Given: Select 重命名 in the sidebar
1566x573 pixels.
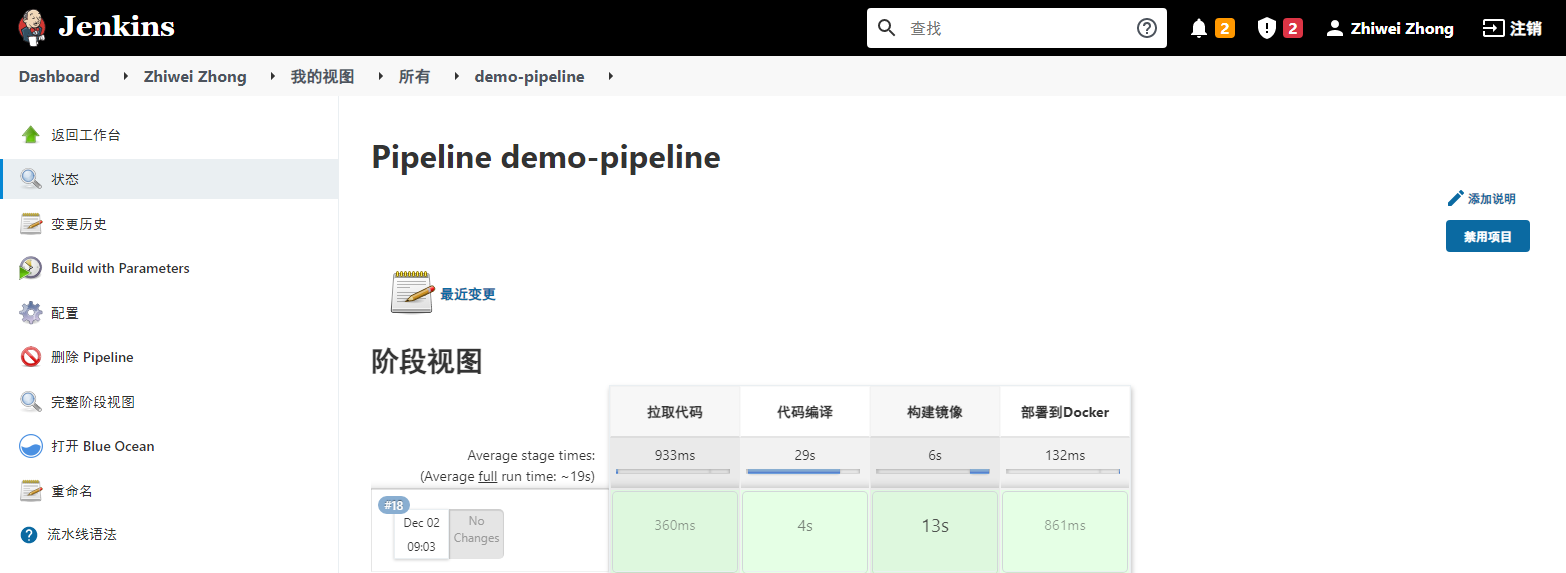Looking at the screenshot, I should pyautogui.click(x=72, y=491).
